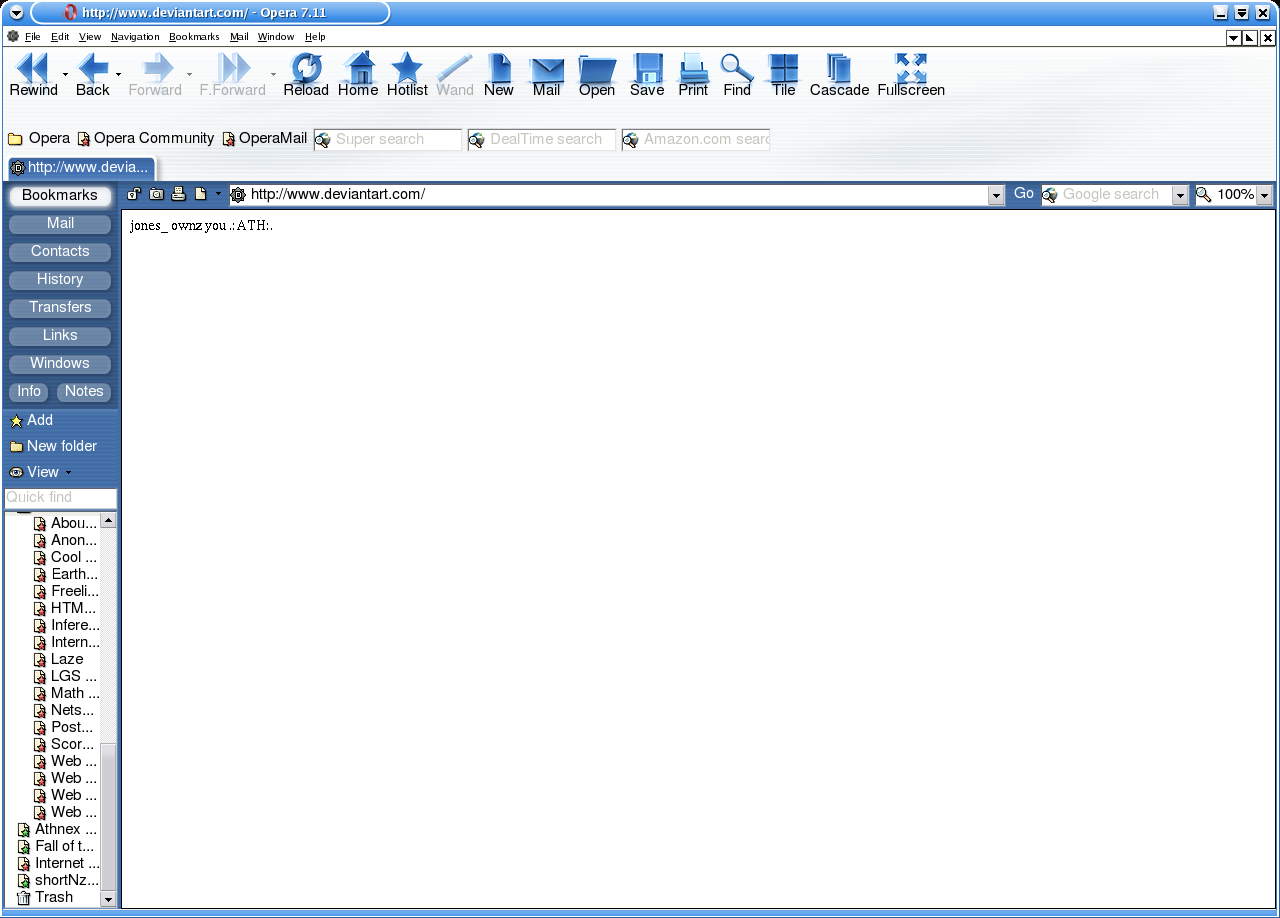
Task: Click the security padlock icon in address bar
Action: pos(133,194)
